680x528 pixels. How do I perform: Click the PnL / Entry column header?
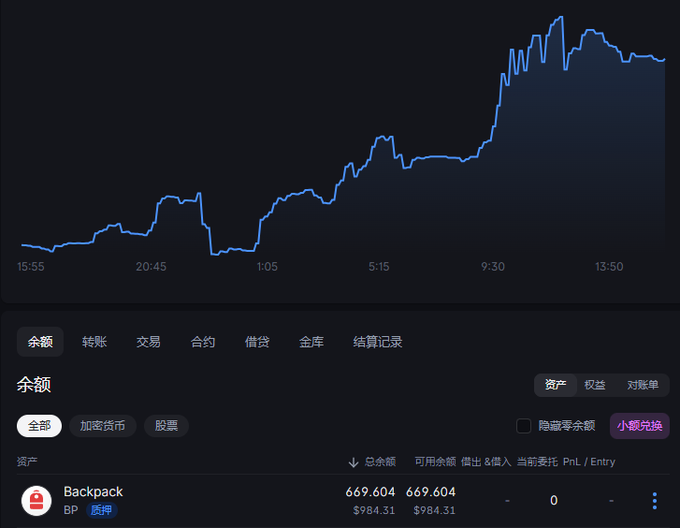point(589,462)
